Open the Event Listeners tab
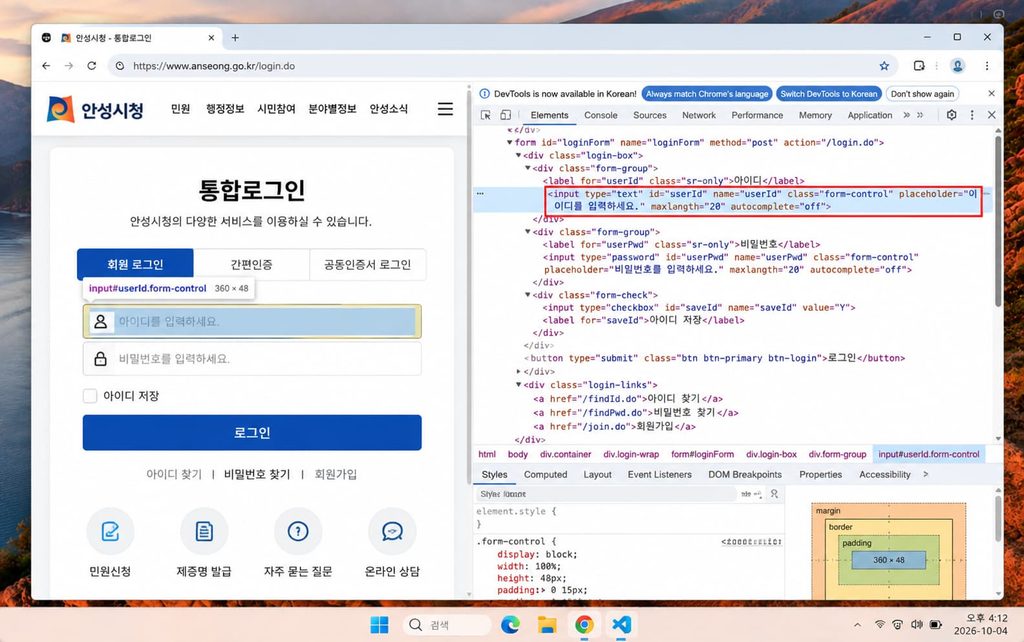The width and height of the screenshot is (1024, 642). 660,475
